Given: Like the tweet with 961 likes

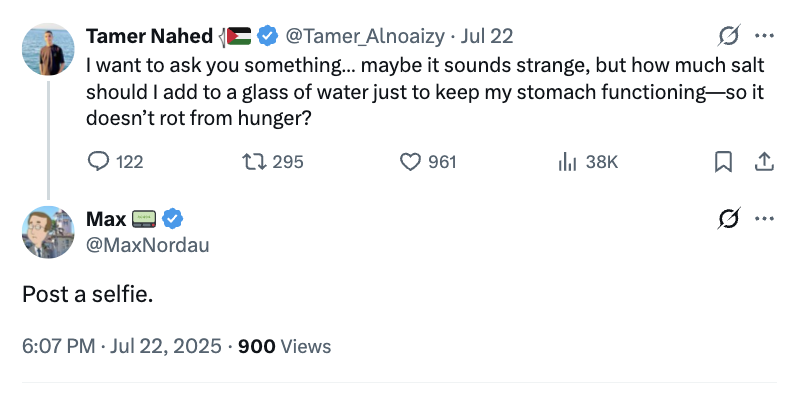Looking at the screenshot, I should coord(428,162).
